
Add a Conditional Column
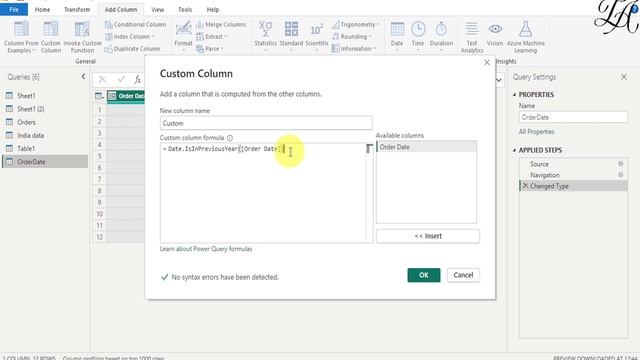click(x=135, y=24)
